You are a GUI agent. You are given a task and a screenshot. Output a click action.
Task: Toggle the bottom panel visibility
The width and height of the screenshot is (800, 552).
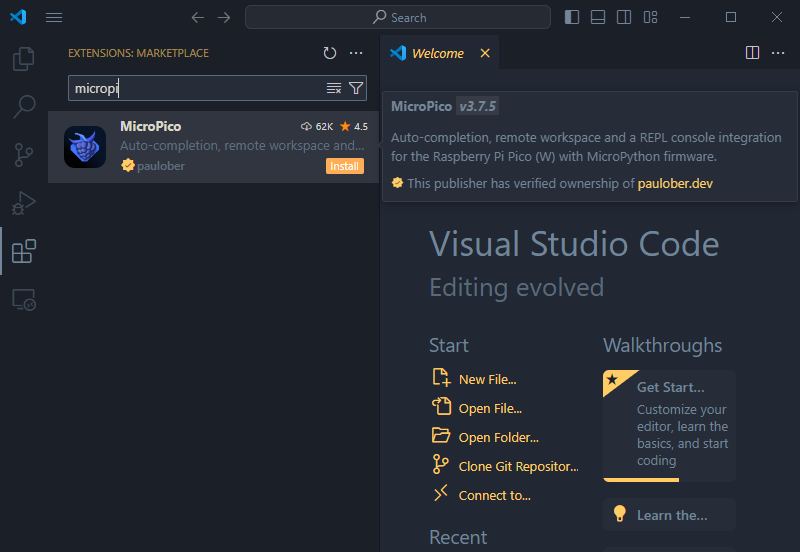[598, 17]
